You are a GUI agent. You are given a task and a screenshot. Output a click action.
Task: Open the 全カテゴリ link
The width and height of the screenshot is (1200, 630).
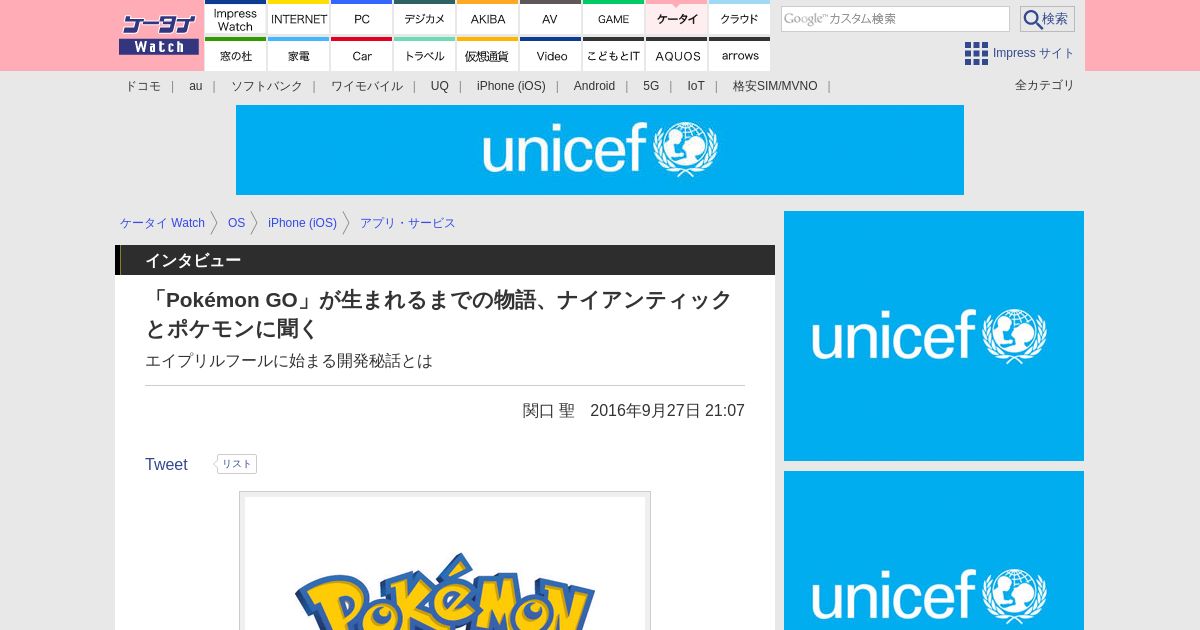point(1045,85)
